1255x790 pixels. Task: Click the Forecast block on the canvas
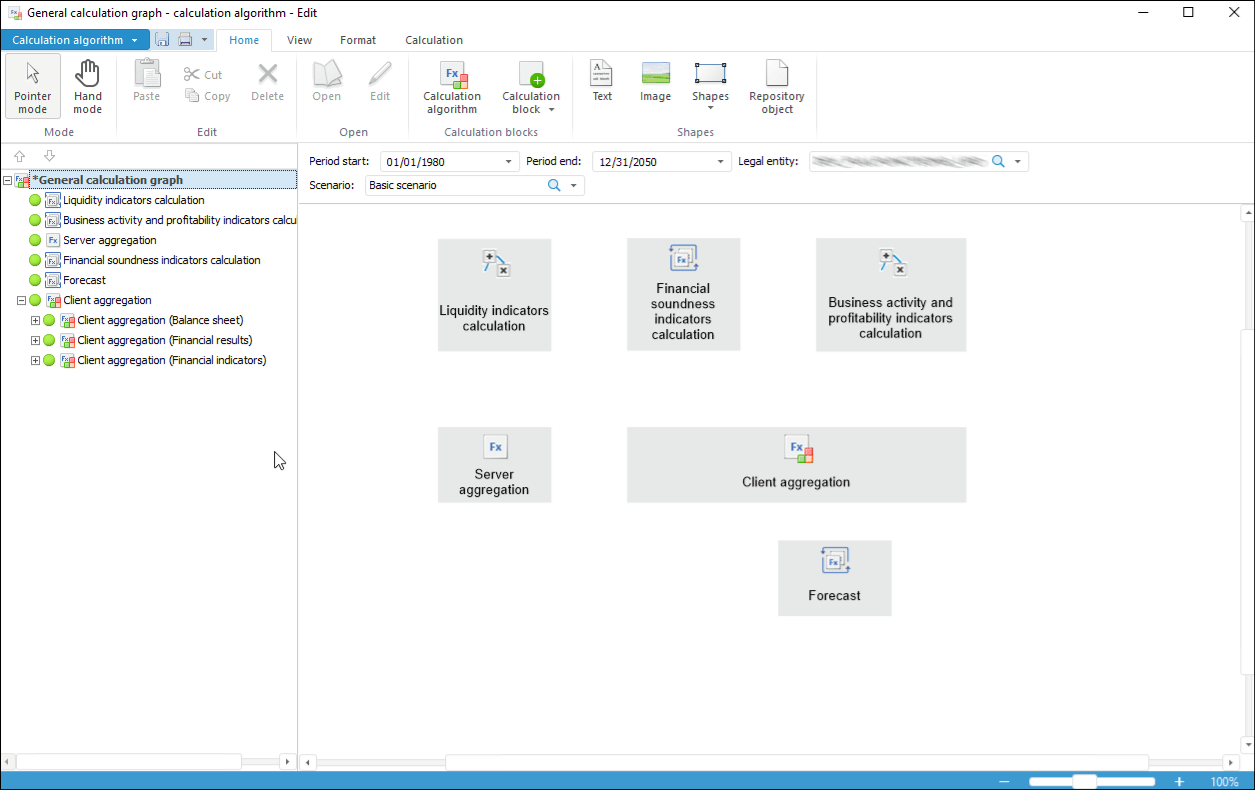coord(834,578)
